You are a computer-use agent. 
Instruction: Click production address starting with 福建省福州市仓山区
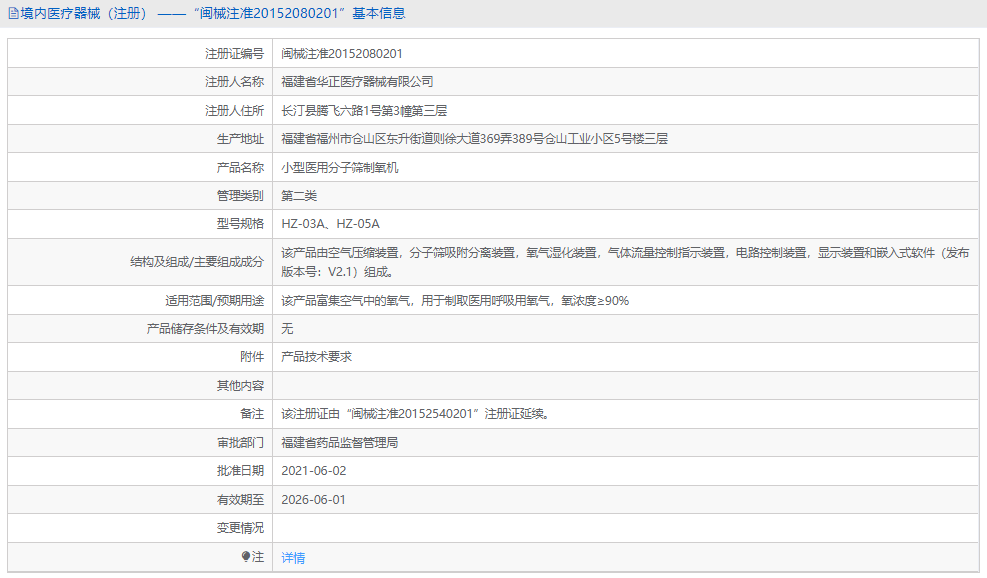pos(475,139)
